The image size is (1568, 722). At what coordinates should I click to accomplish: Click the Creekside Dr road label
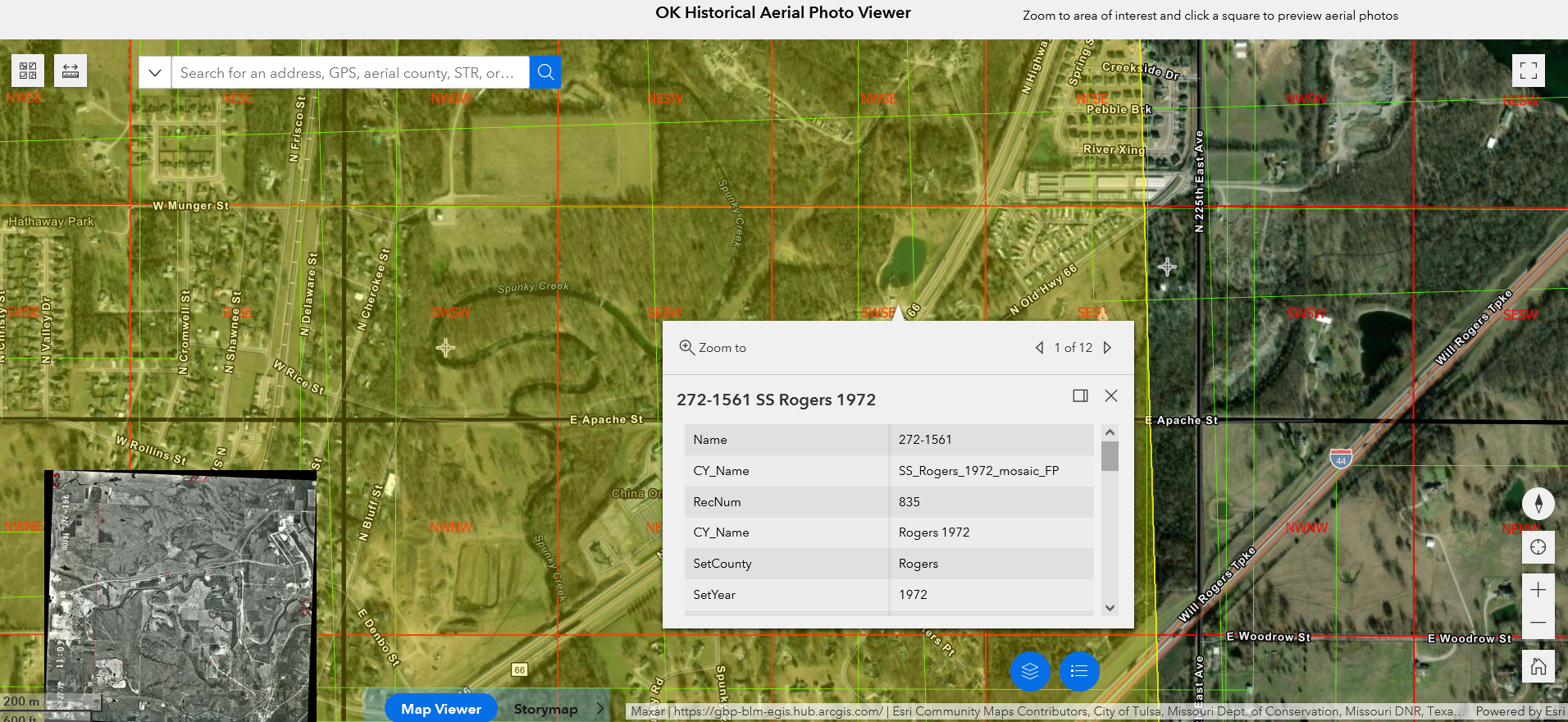tap(1141, 71)
